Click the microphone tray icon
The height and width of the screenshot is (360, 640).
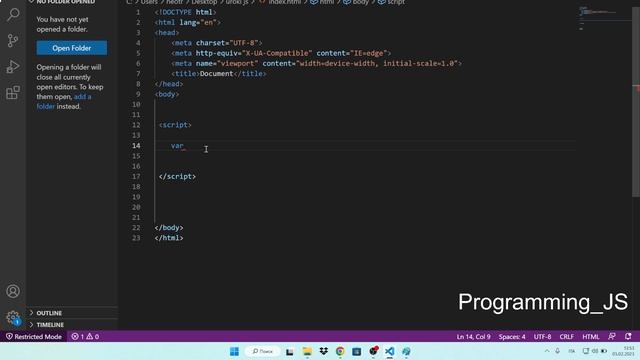click(558, 351)
